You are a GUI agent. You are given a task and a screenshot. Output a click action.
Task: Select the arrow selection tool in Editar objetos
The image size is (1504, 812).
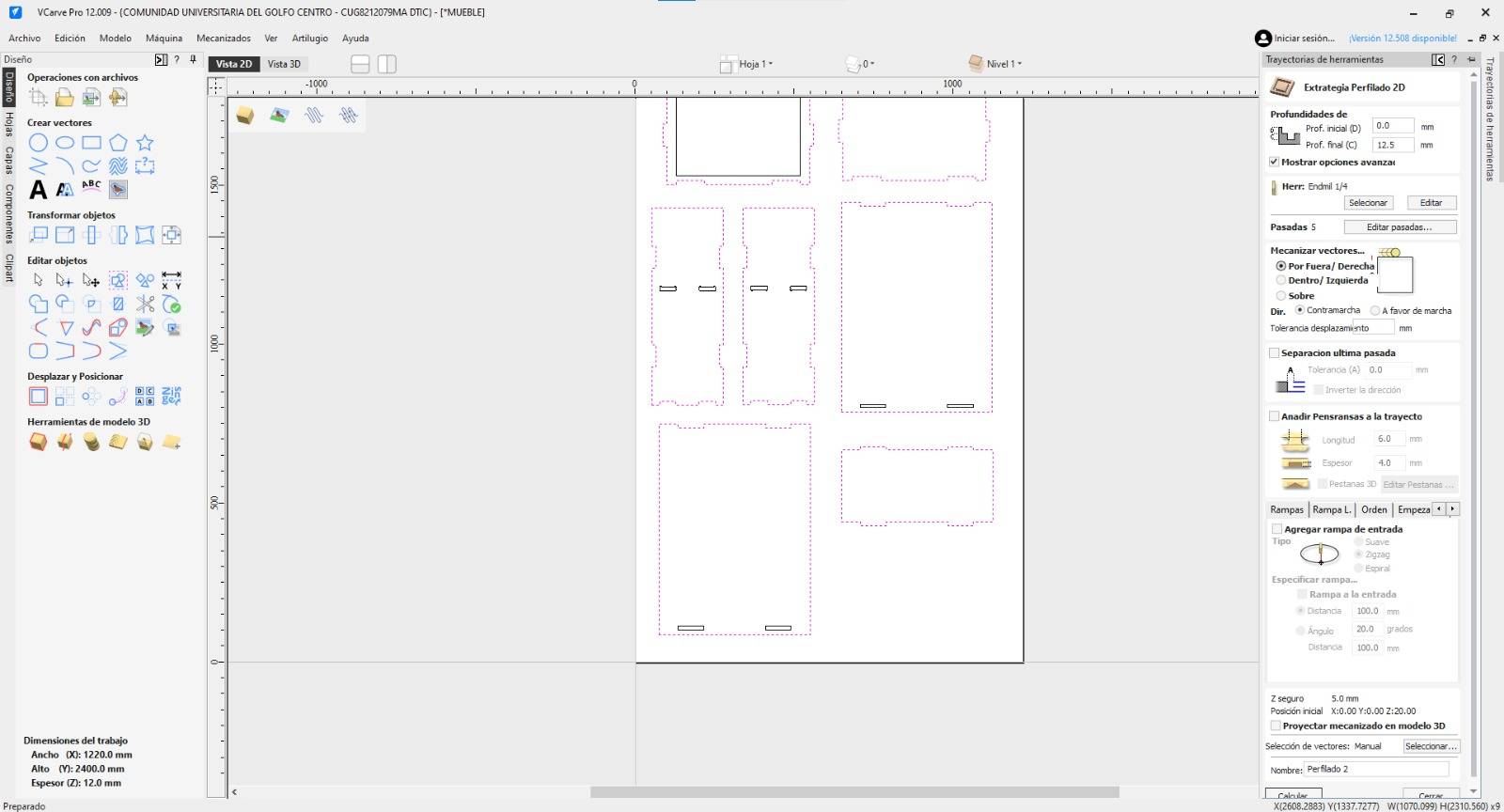[x=38, y=280]
